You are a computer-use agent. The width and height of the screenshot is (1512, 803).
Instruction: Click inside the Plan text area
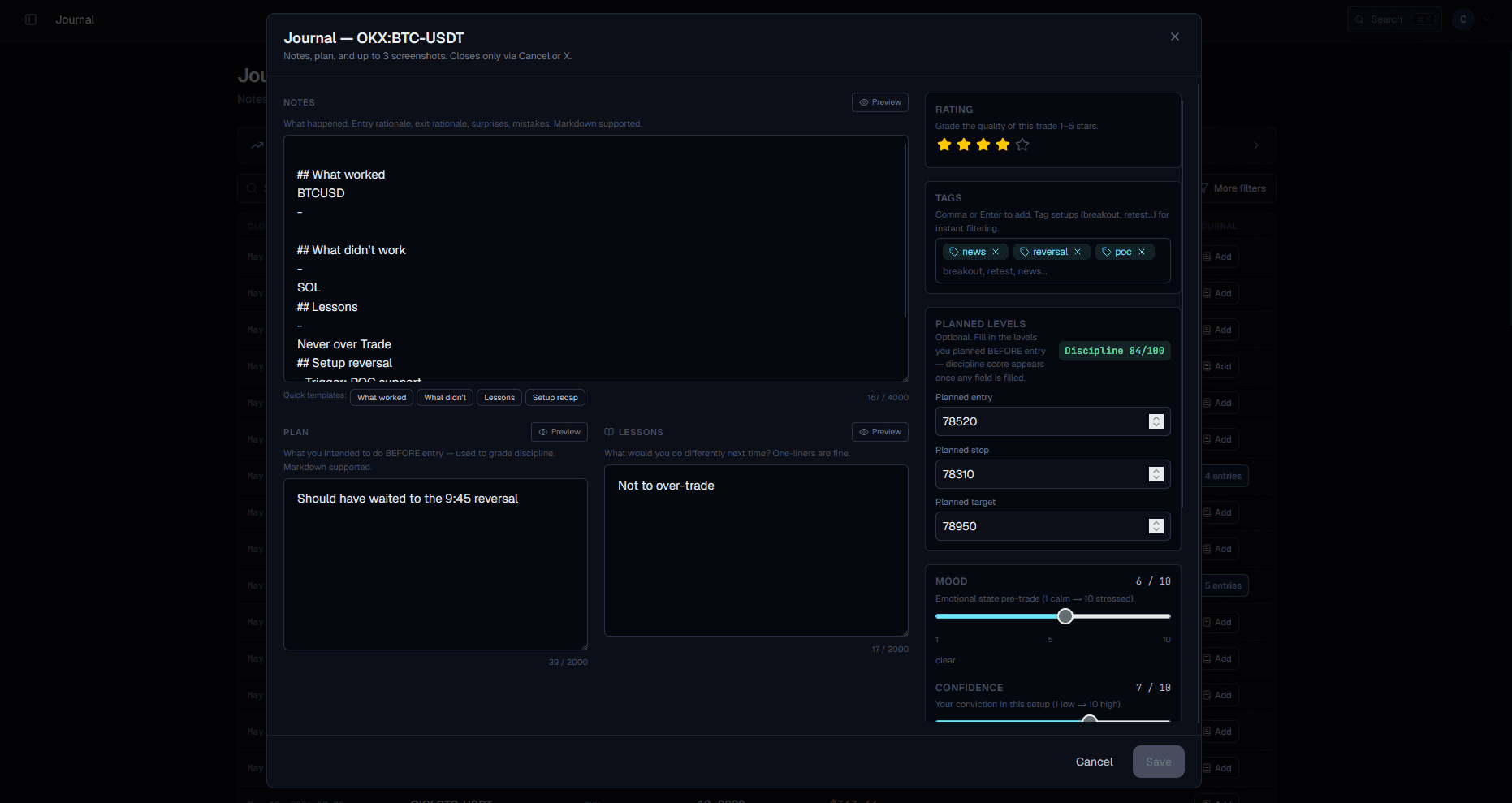click(435, 564)
